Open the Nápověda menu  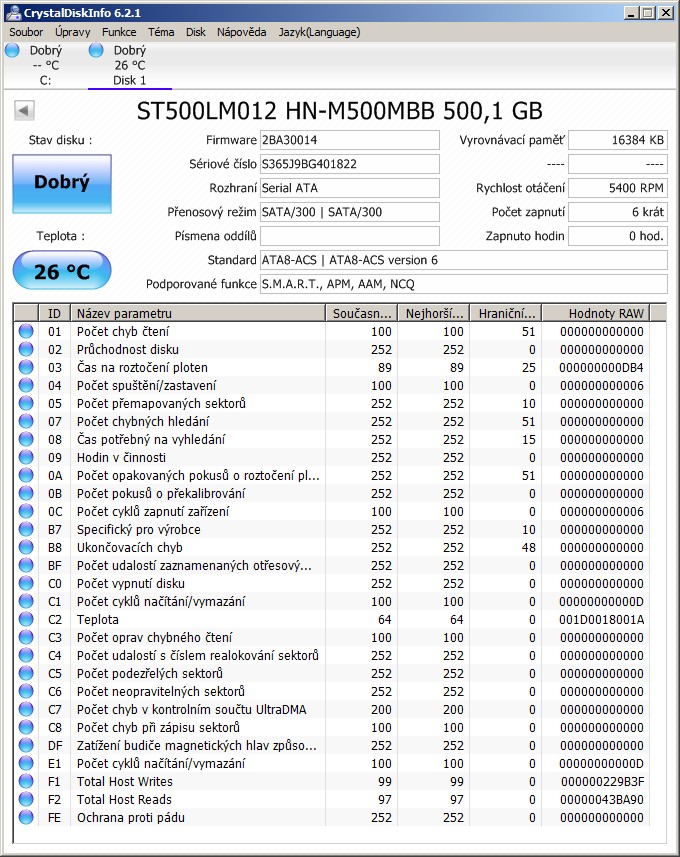[241, 32]
